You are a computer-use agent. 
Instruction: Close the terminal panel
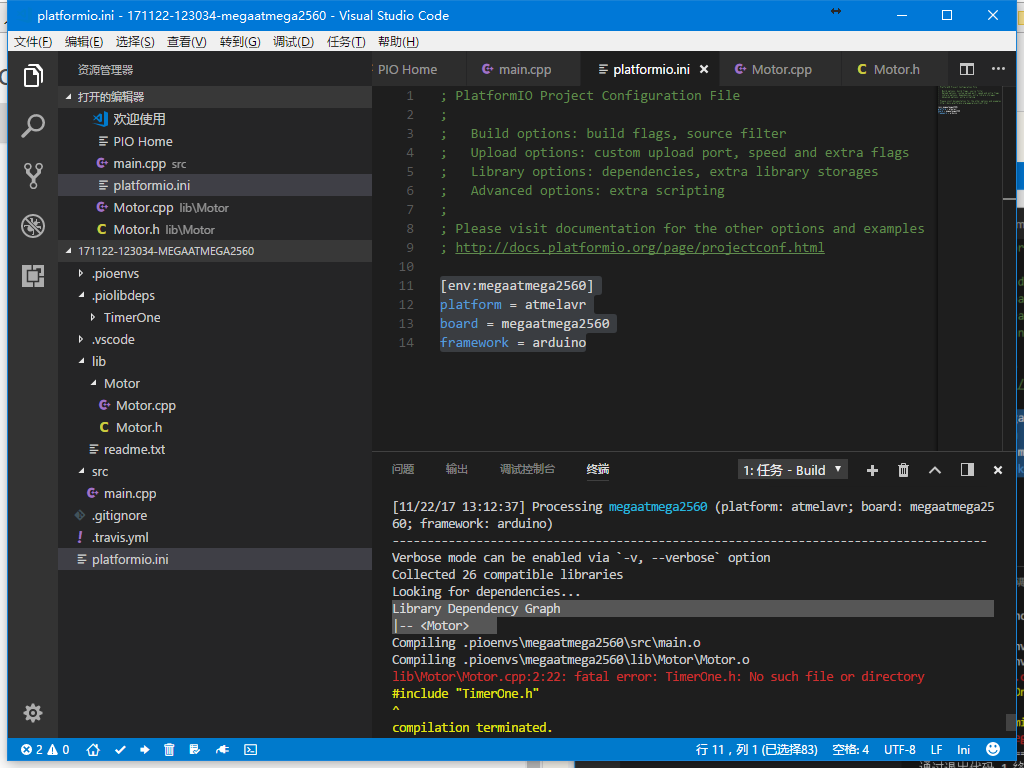(x=998, y=470)
